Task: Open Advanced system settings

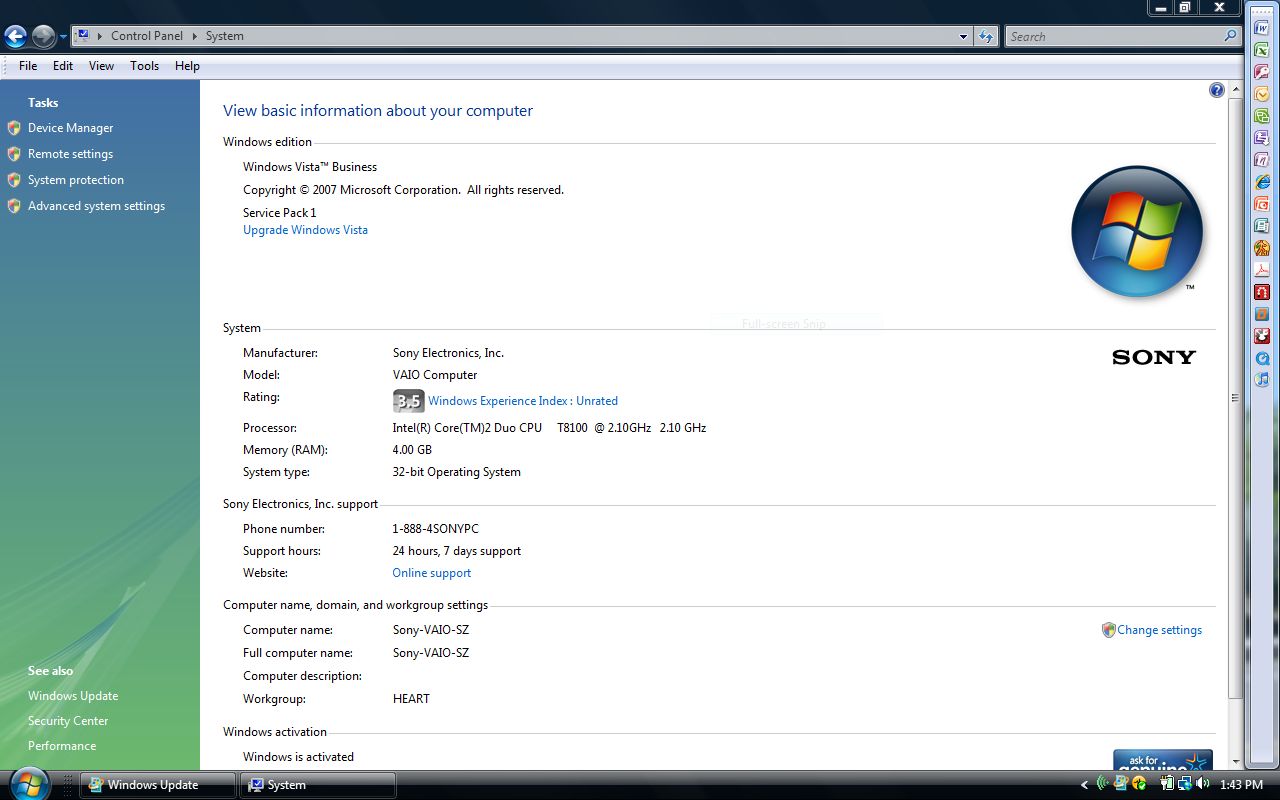Action: tap(96, 206)
